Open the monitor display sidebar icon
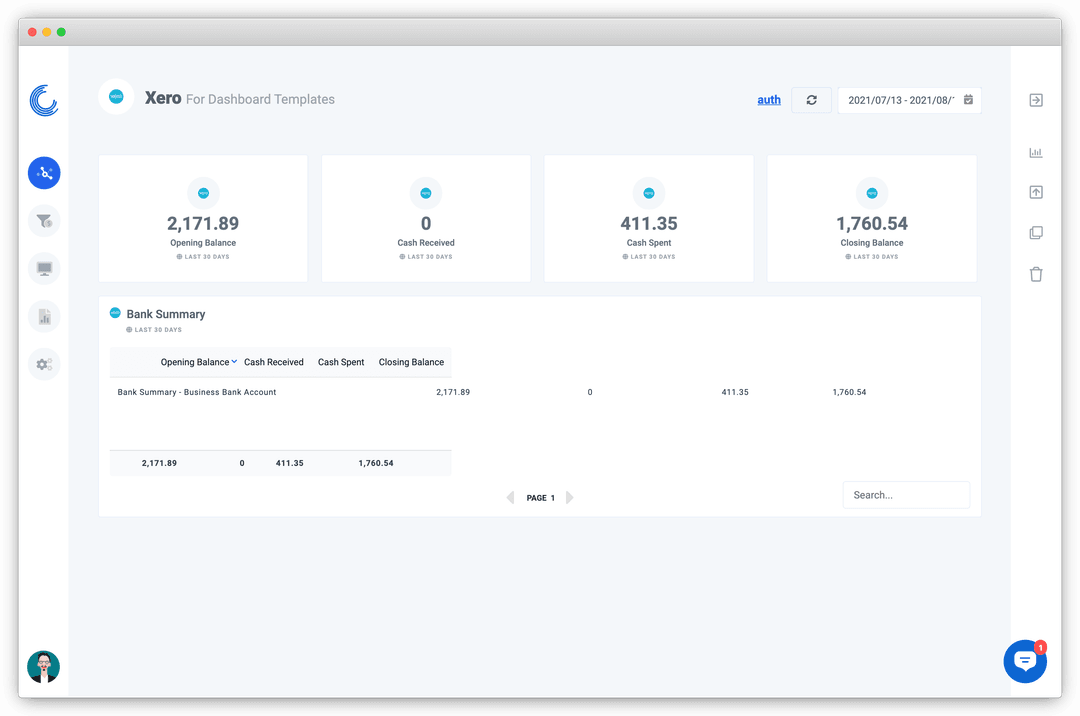This screenshot has height=716, width=1080. [x=44, y=268]
